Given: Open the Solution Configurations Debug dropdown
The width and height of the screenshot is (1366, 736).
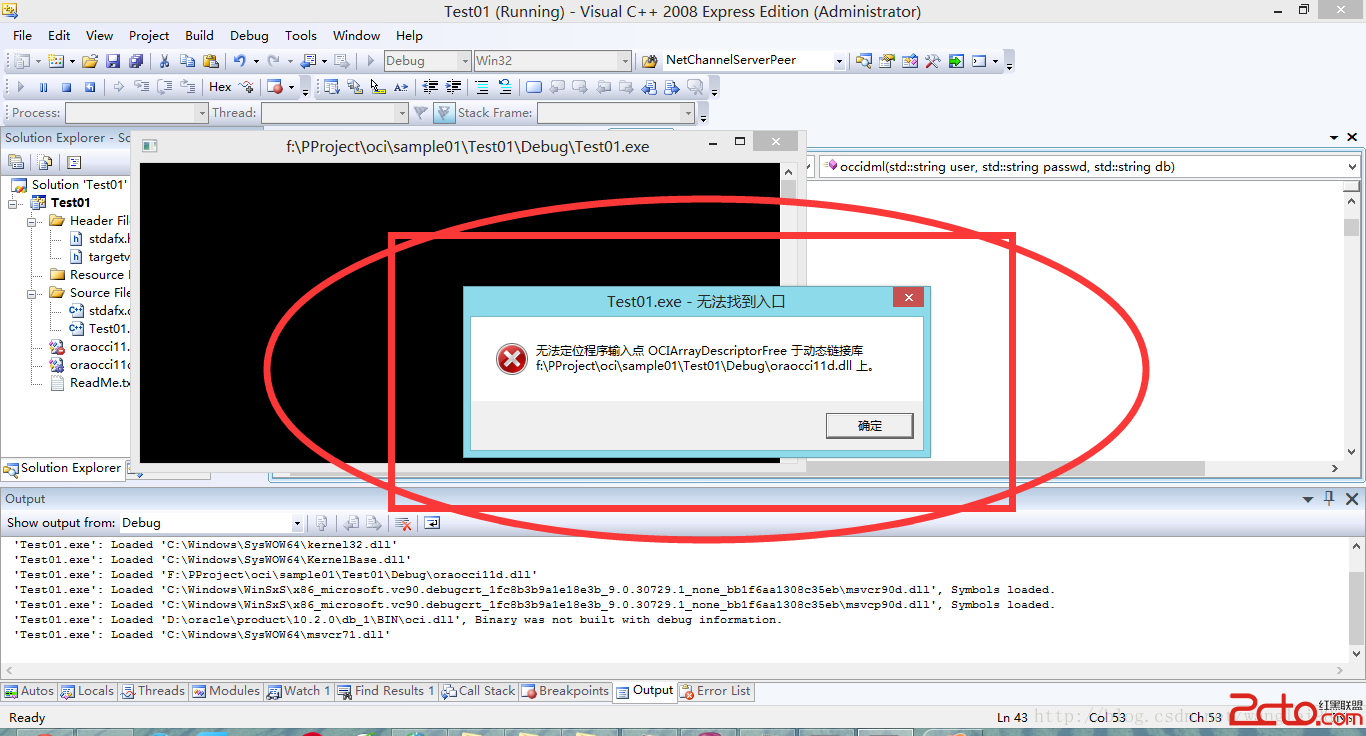Looking at the screenshot, I should point(427,61).
